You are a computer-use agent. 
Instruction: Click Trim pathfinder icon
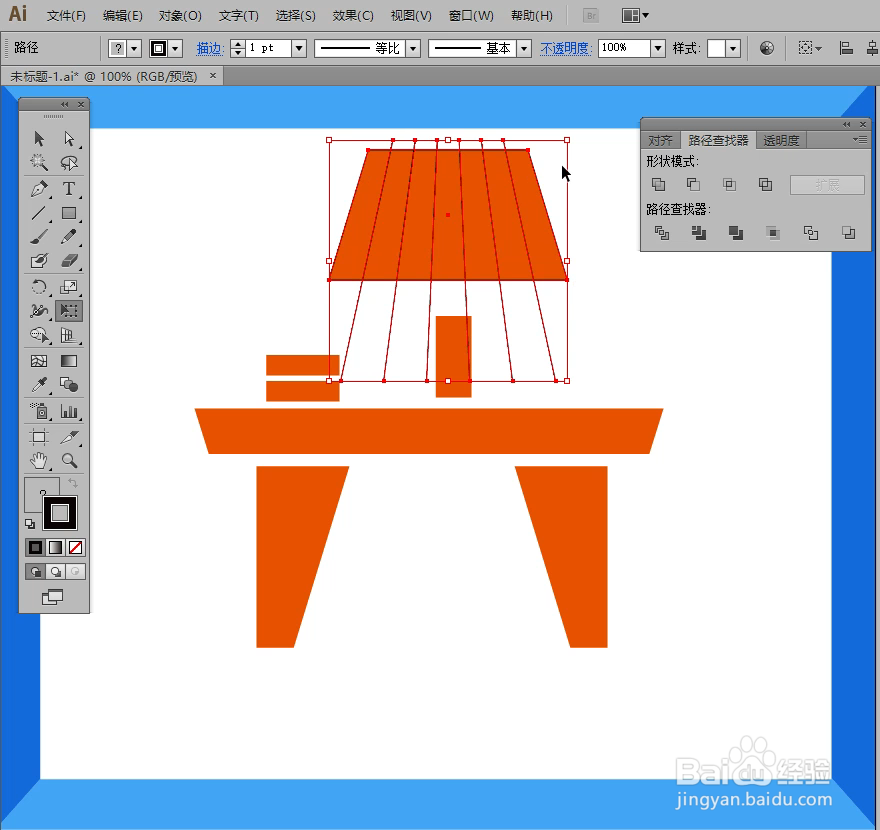(699, 233)
